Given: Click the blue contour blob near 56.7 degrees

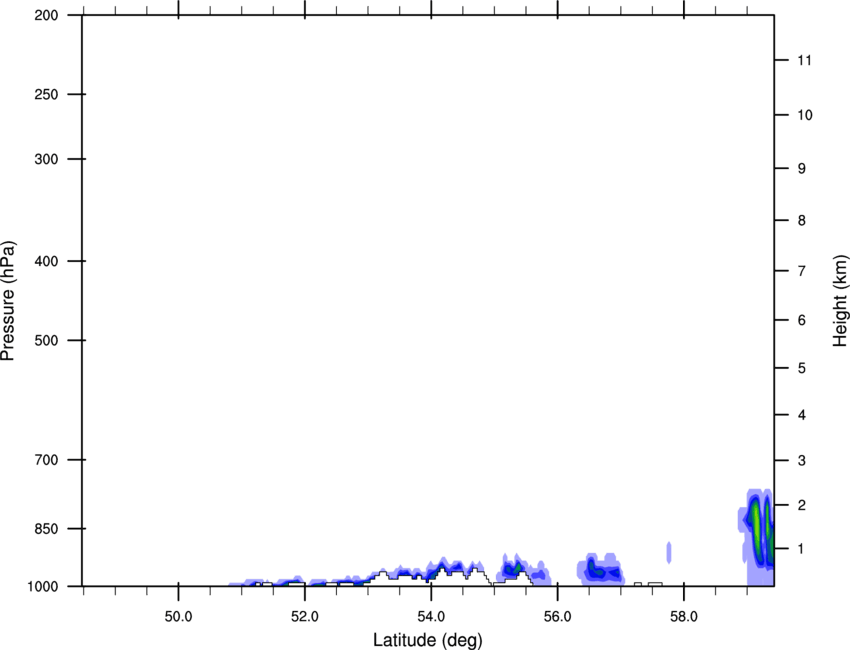Looking at the screenshot, I should point(600,570).
